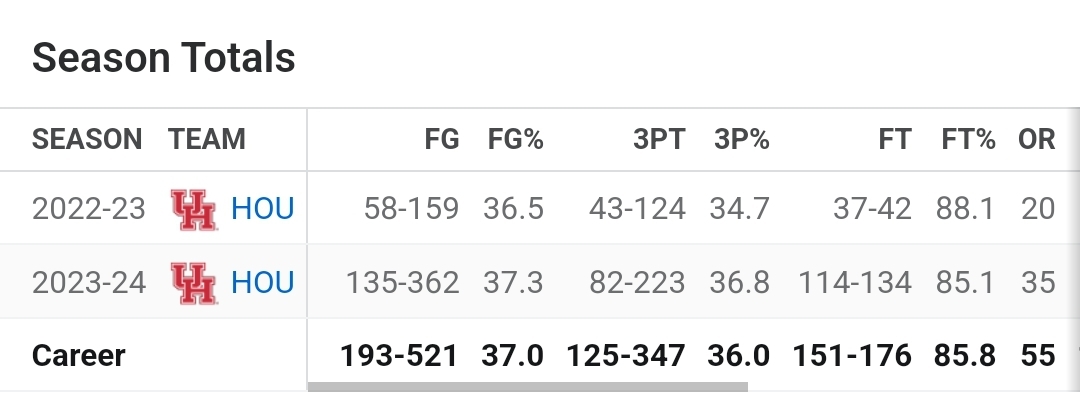Open the HOU team link for 2022-23
The image size is (1080, 415).
(x=262, y=209)
